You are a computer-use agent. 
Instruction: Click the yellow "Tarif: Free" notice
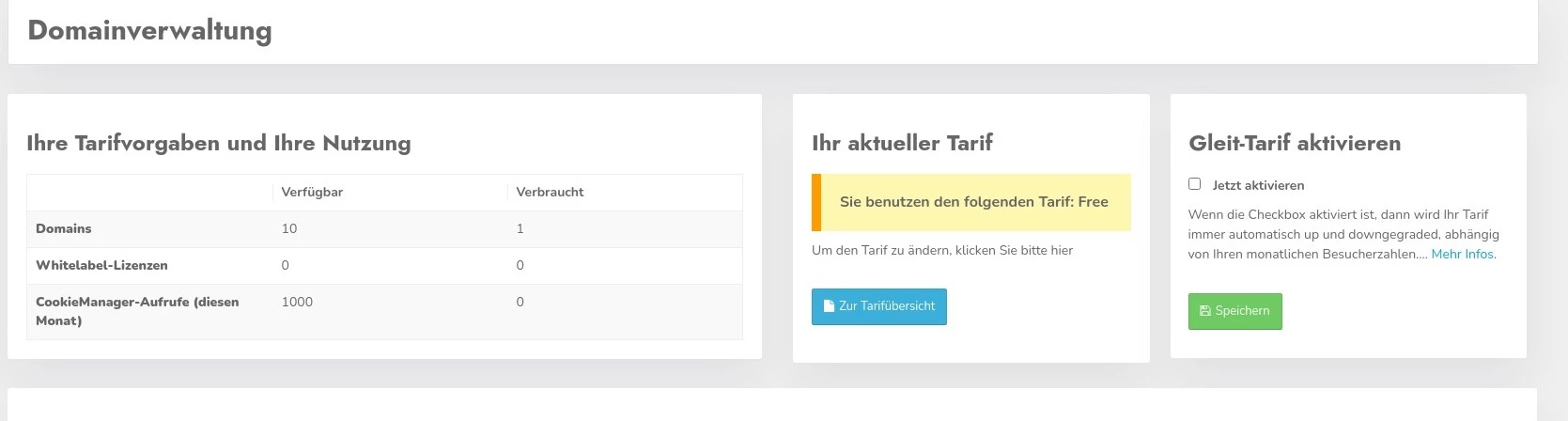click(973, 202)
